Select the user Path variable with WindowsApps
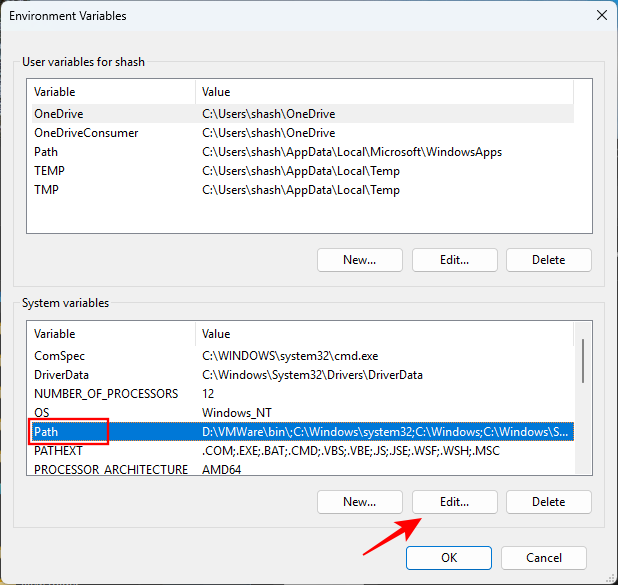 303,152
